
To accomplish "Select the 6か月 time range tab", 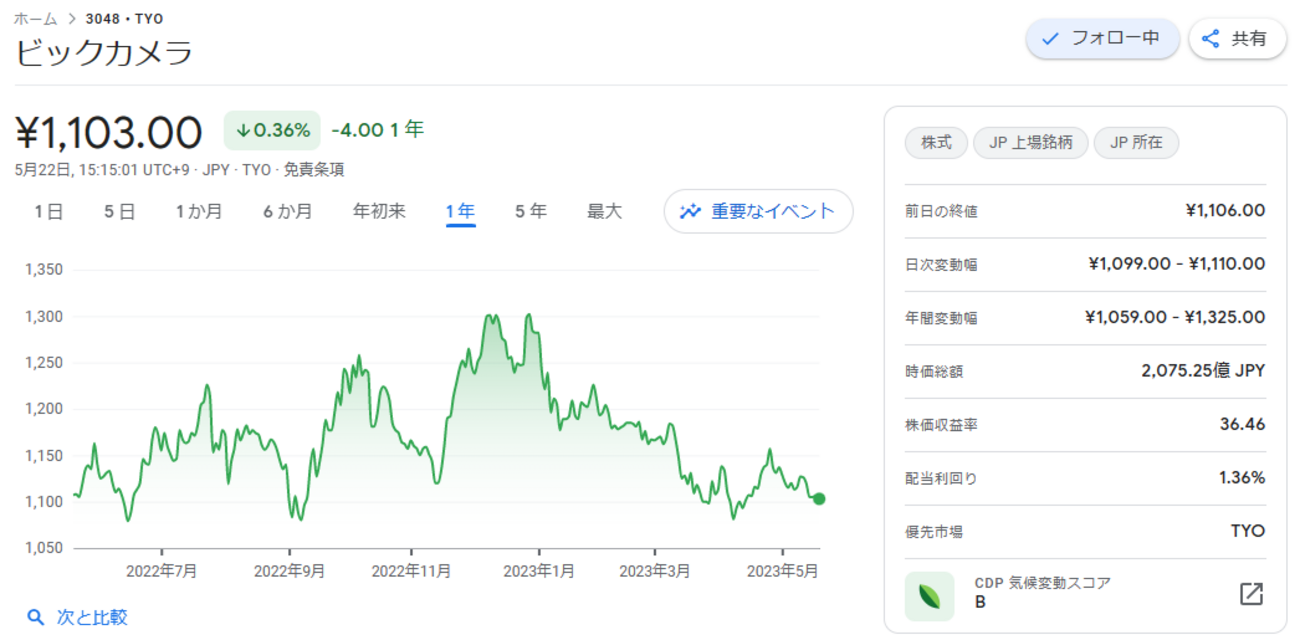I will click(287, 211).
